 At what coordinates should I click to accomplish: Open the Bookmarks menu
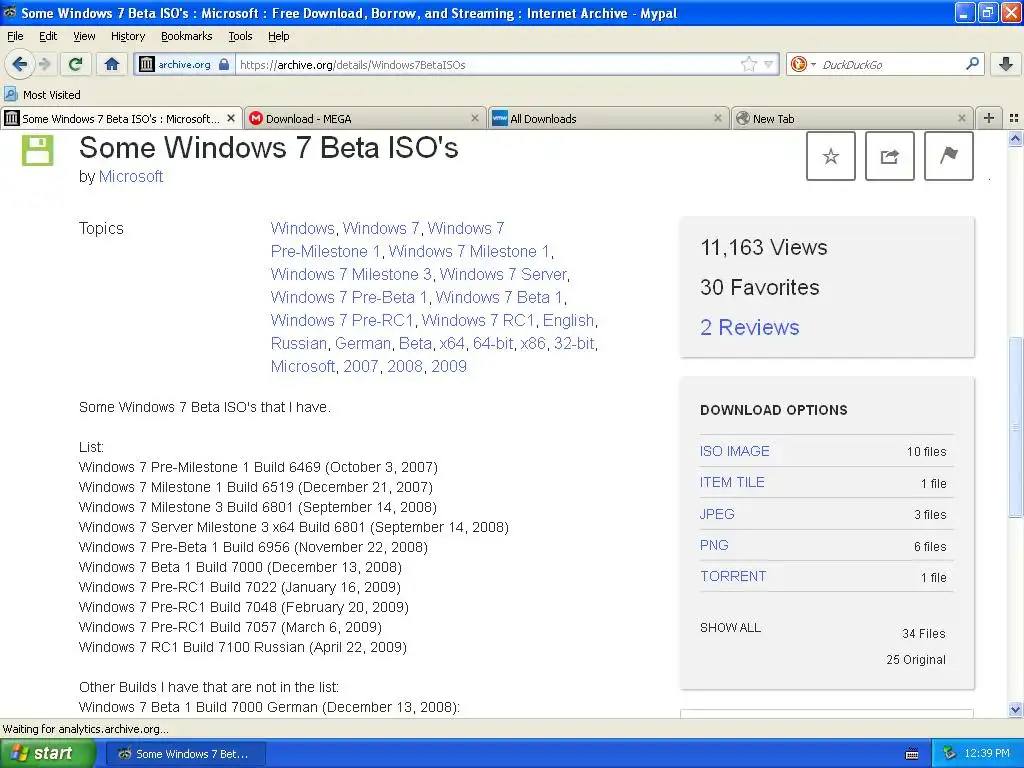click(186, 36)
